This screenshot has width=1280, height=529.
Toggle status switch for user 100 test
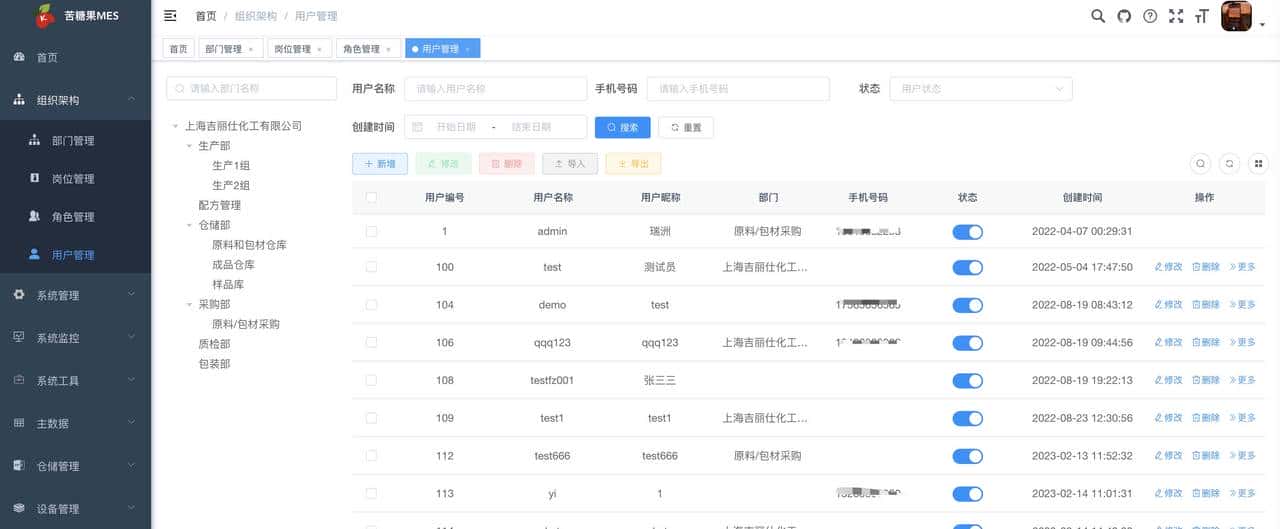tap(967, 267)
